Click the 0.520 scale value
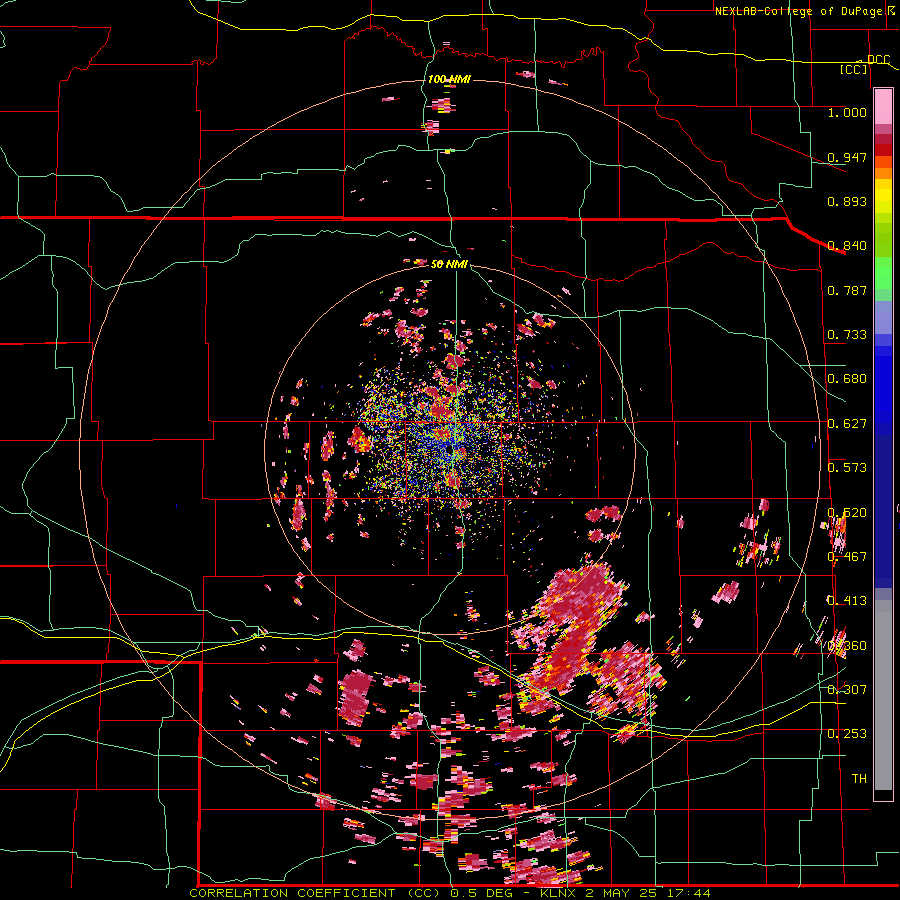 coord(847,512)
